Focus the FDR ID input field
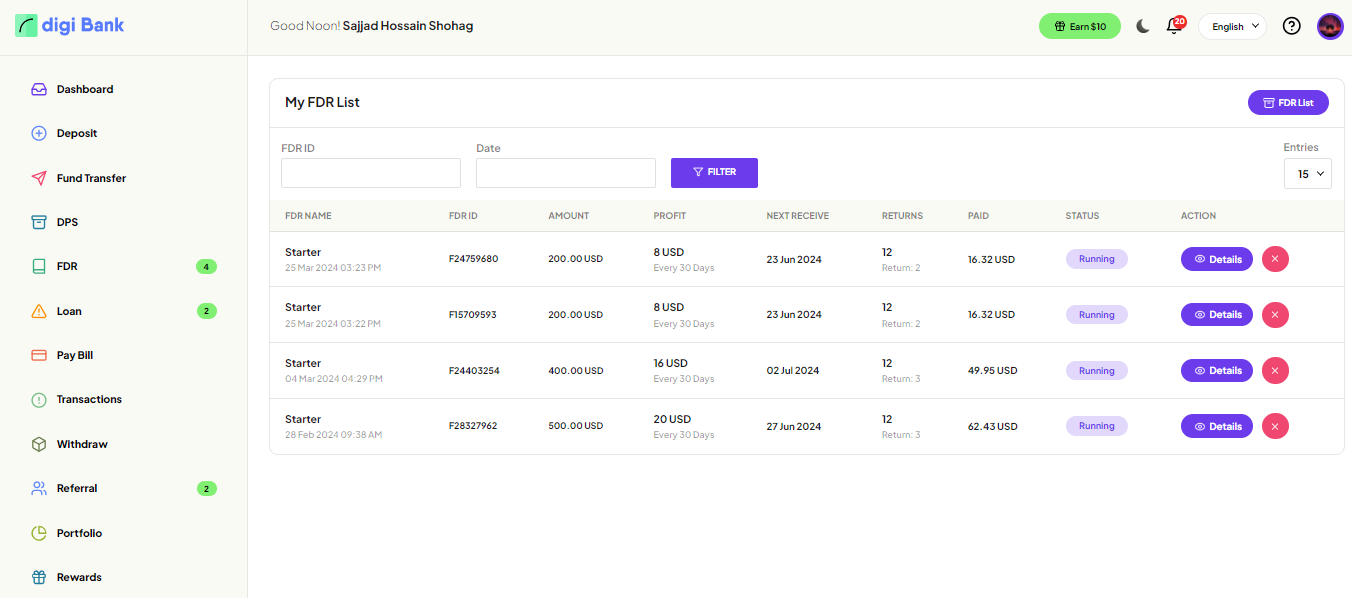The width and height of the screenshot is (1352, 598). 370,173
